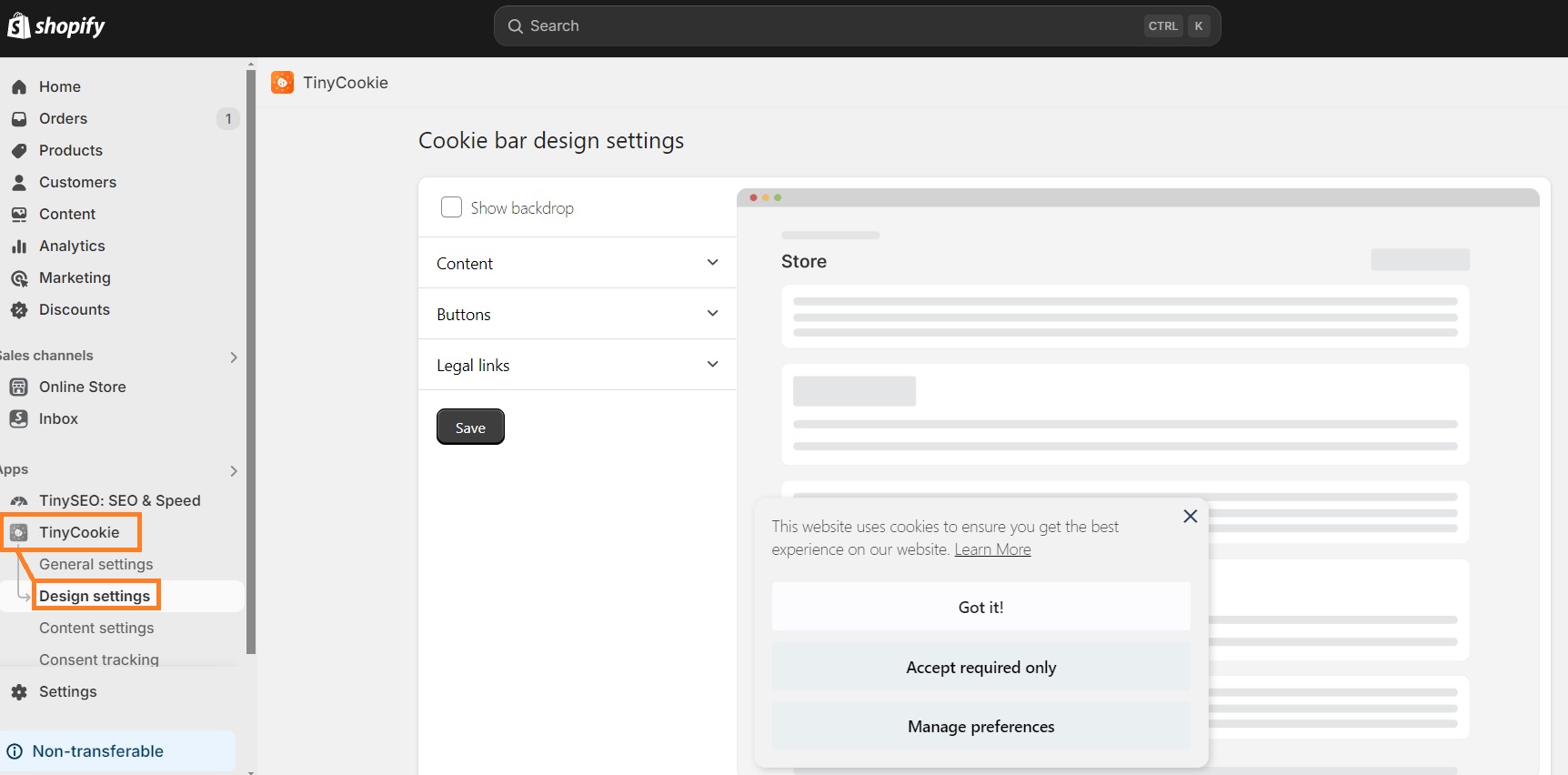Expand the Apps section chevron
The image size is (1568, 775).
(234, 471)
